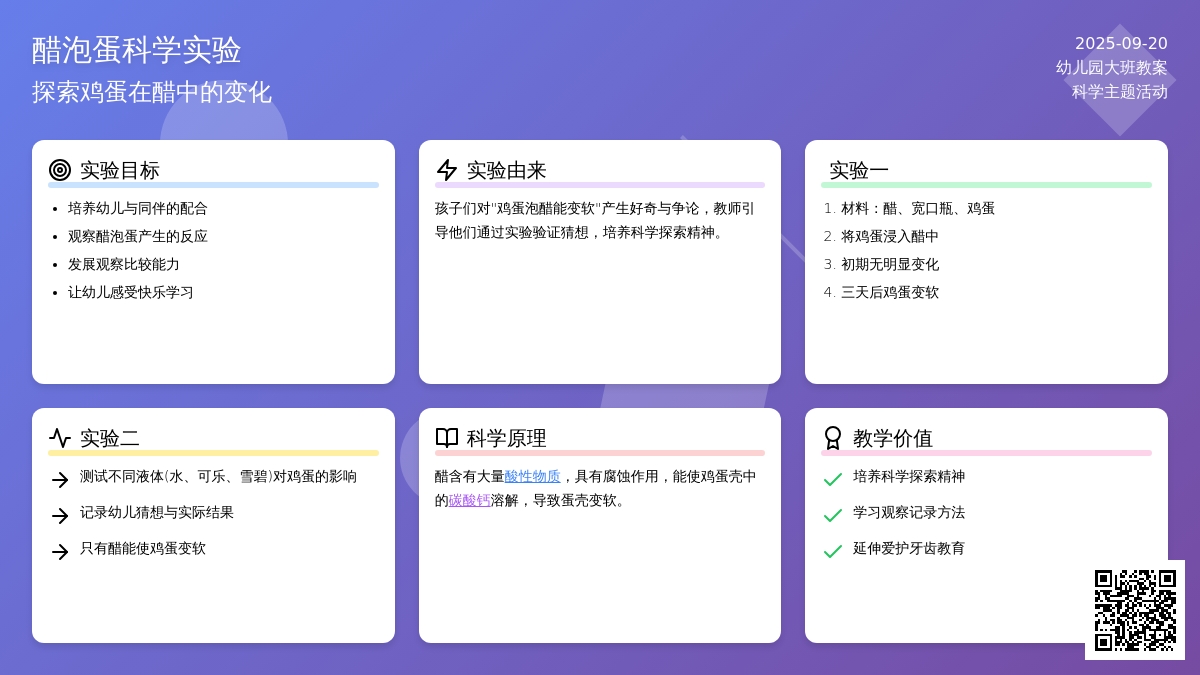Click the main title 醋泡蛋科学实验
The height and width of the screenshot is (675, 1200).
click(137, 50)
